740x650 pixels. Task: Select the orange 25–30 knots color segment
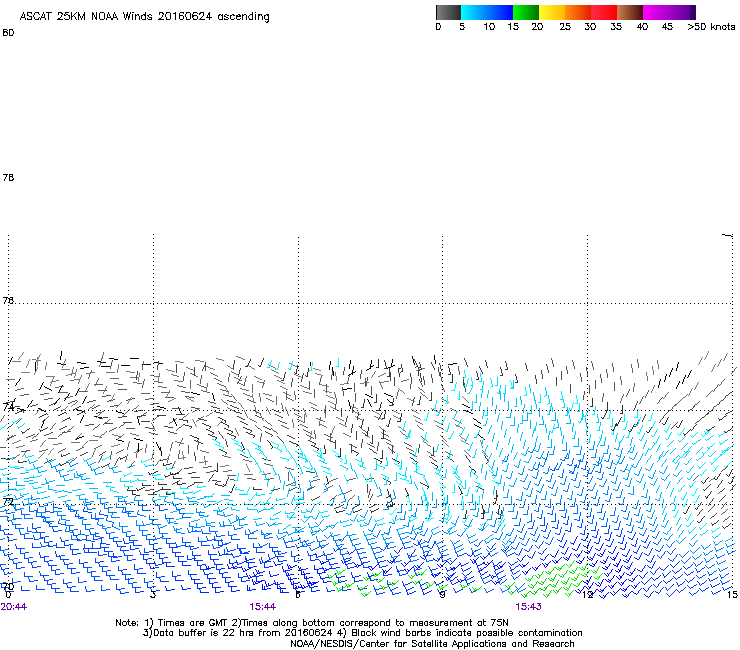pyautogui.click(x=578, y=12)
